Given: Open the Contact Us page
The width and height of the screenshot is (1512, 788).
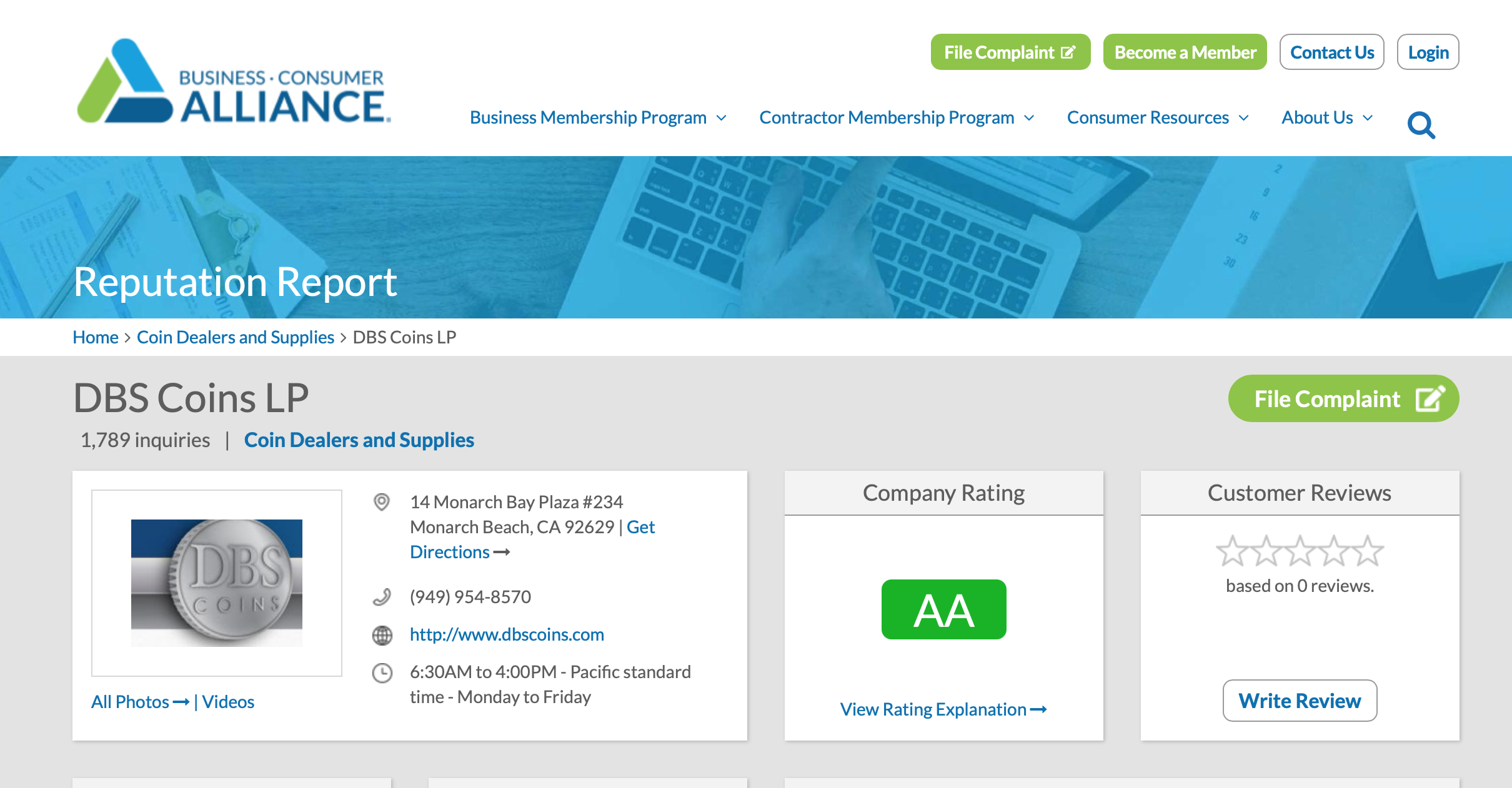Looking at the screenshot, I should click(1331, 52).
